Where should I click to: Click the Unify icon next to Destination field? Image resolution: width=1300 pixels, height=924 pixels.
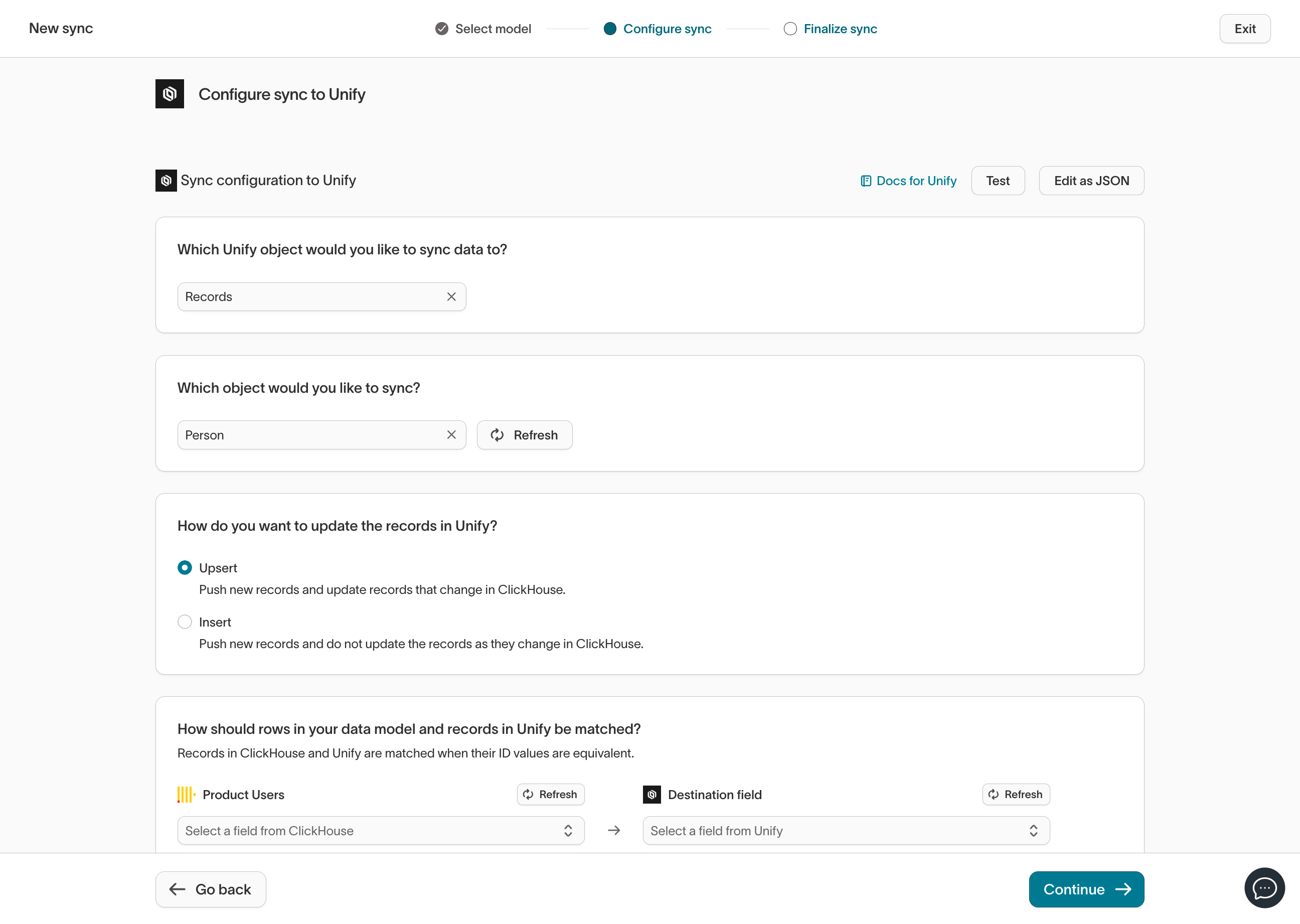tap(652, 794)
